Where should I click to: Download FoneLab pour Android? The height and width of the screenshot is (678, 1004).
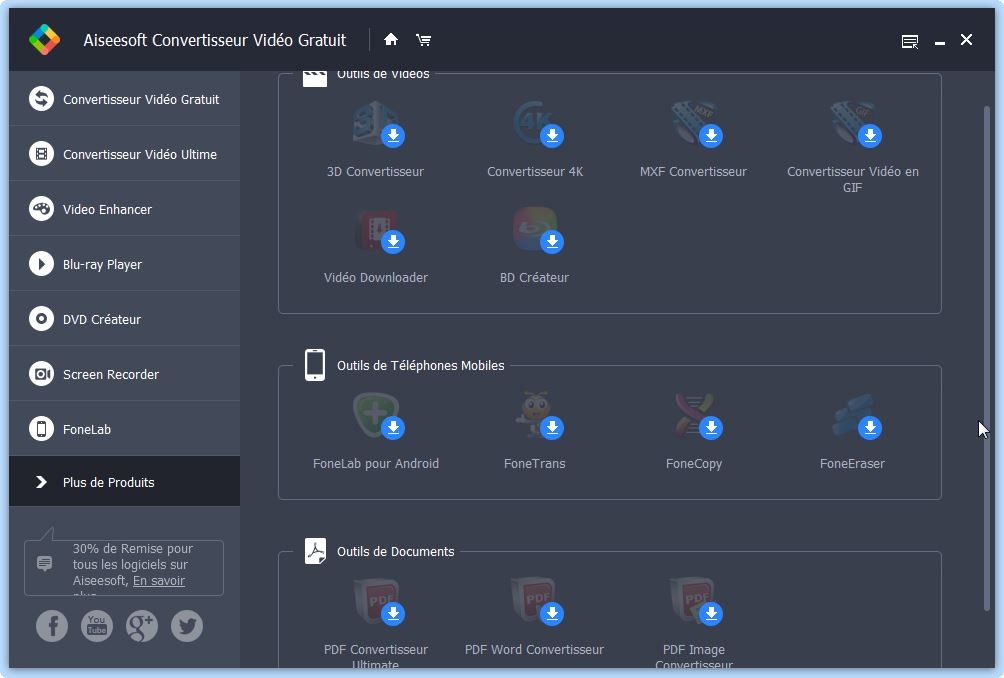(393, 428)
